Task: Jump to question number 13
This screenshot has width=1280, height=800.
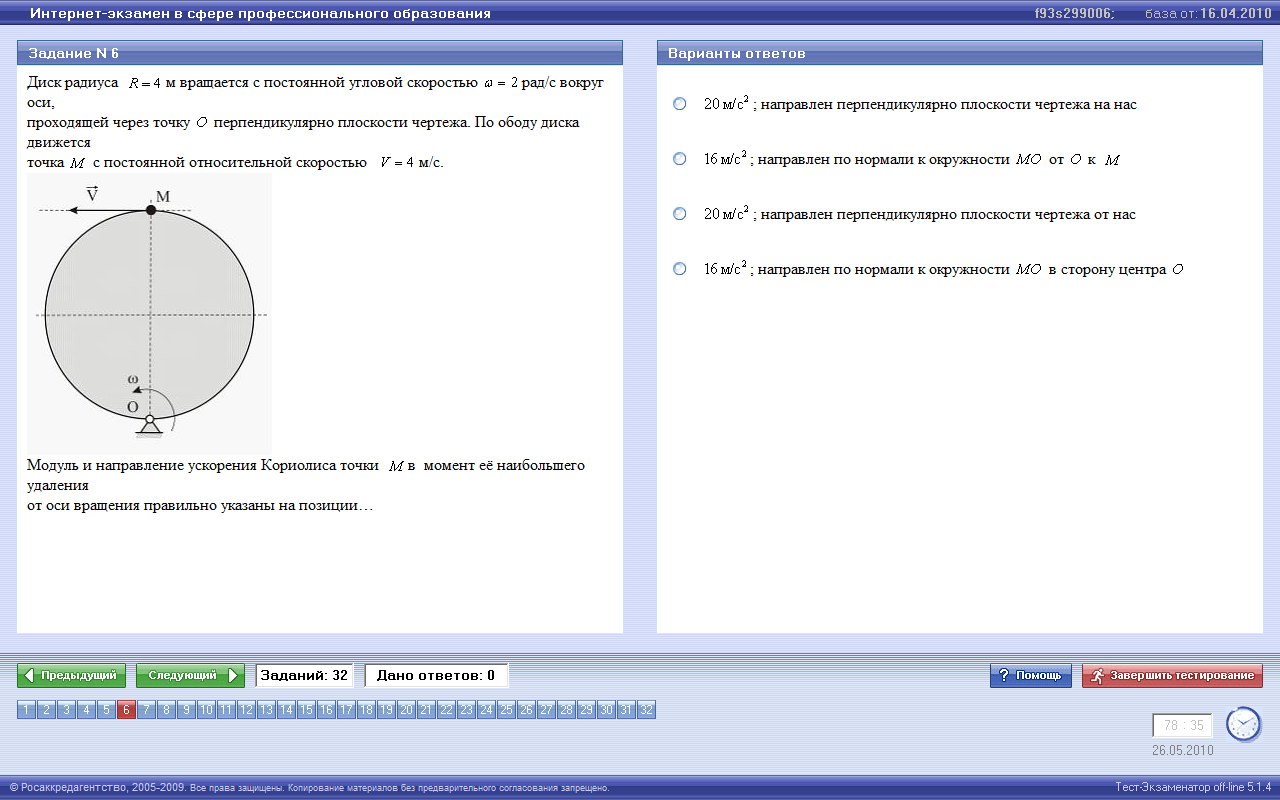Action: 266,710
